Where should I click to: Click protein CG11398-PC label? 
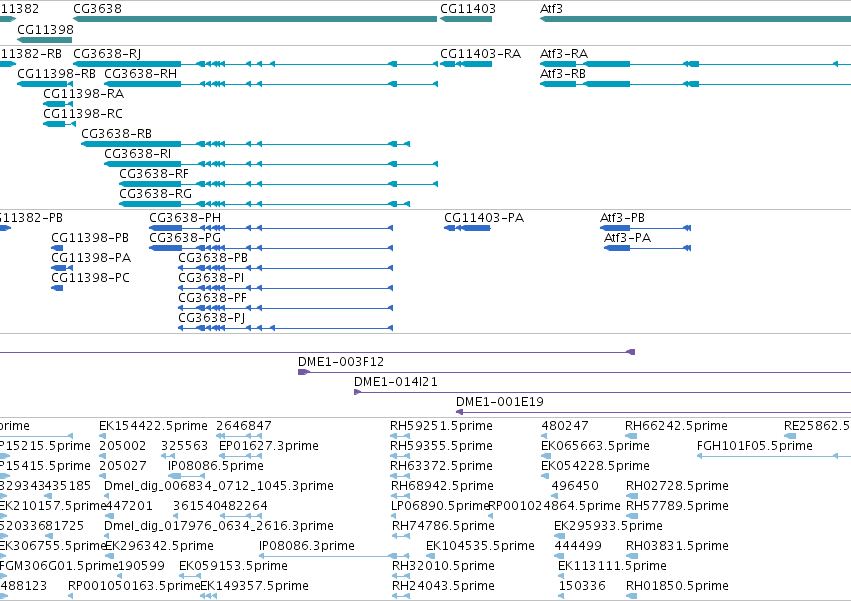click(x=91, y=278)
